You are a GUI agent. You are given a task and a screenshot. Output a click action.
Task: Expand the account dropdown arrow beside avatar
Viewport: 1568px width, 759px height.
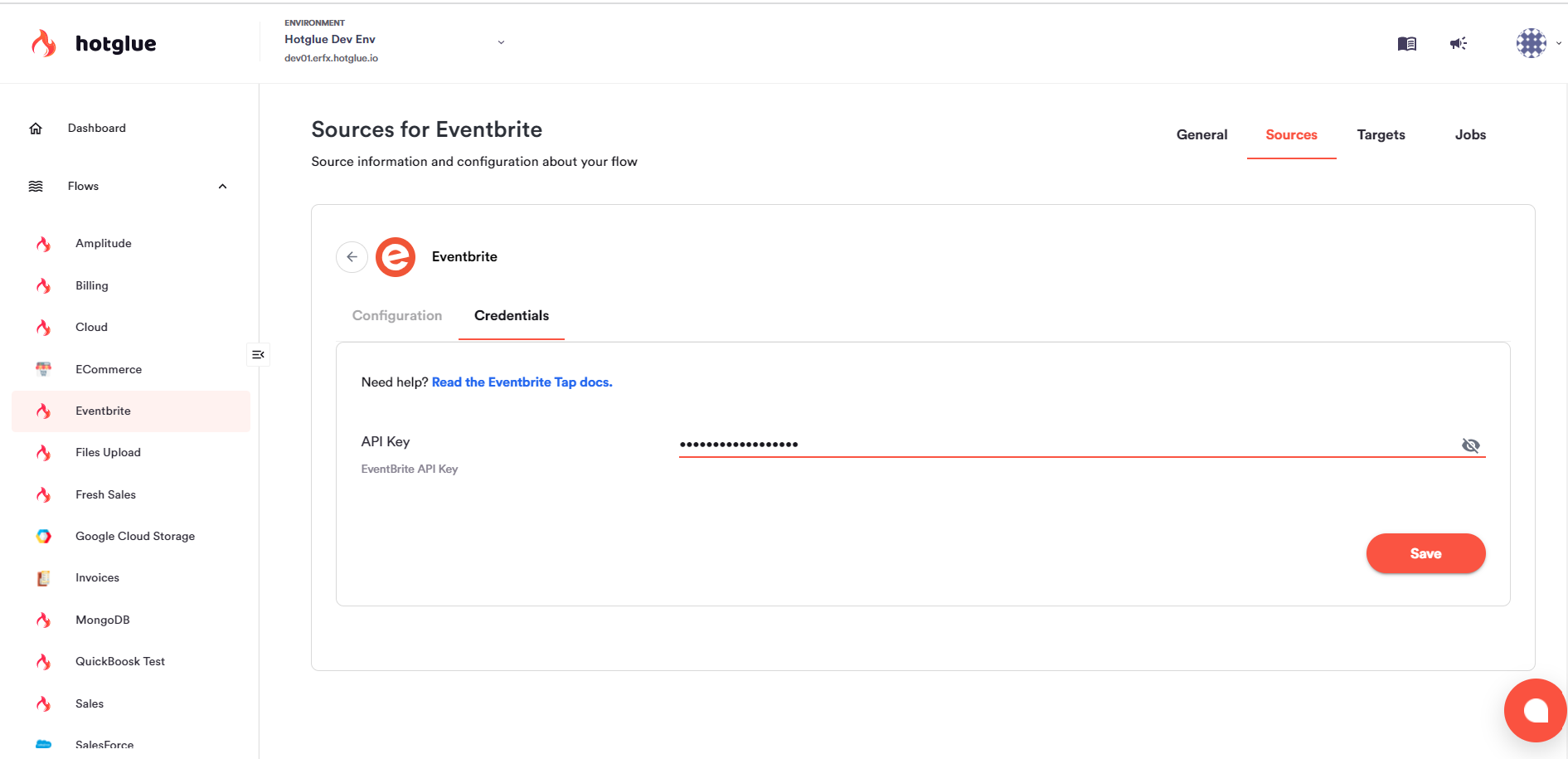(1559, 43)
